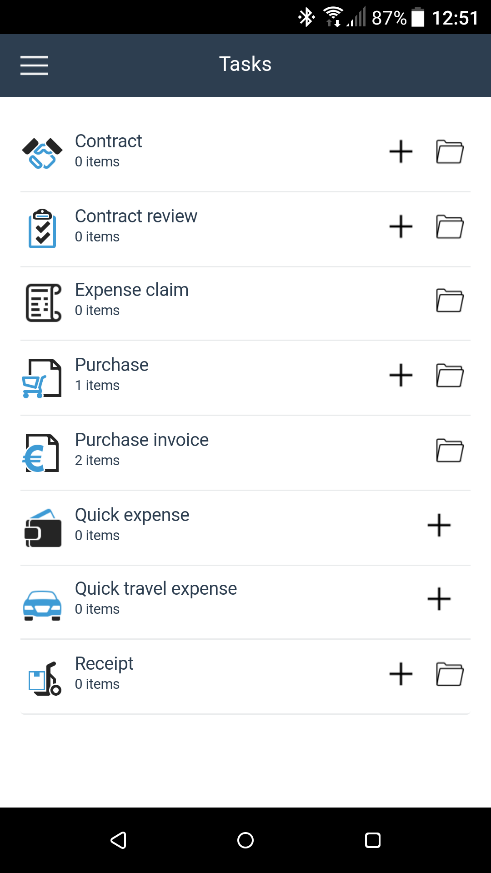Add a new Contract review
Viewport: 491px width, 873px height.
(401, 227)
